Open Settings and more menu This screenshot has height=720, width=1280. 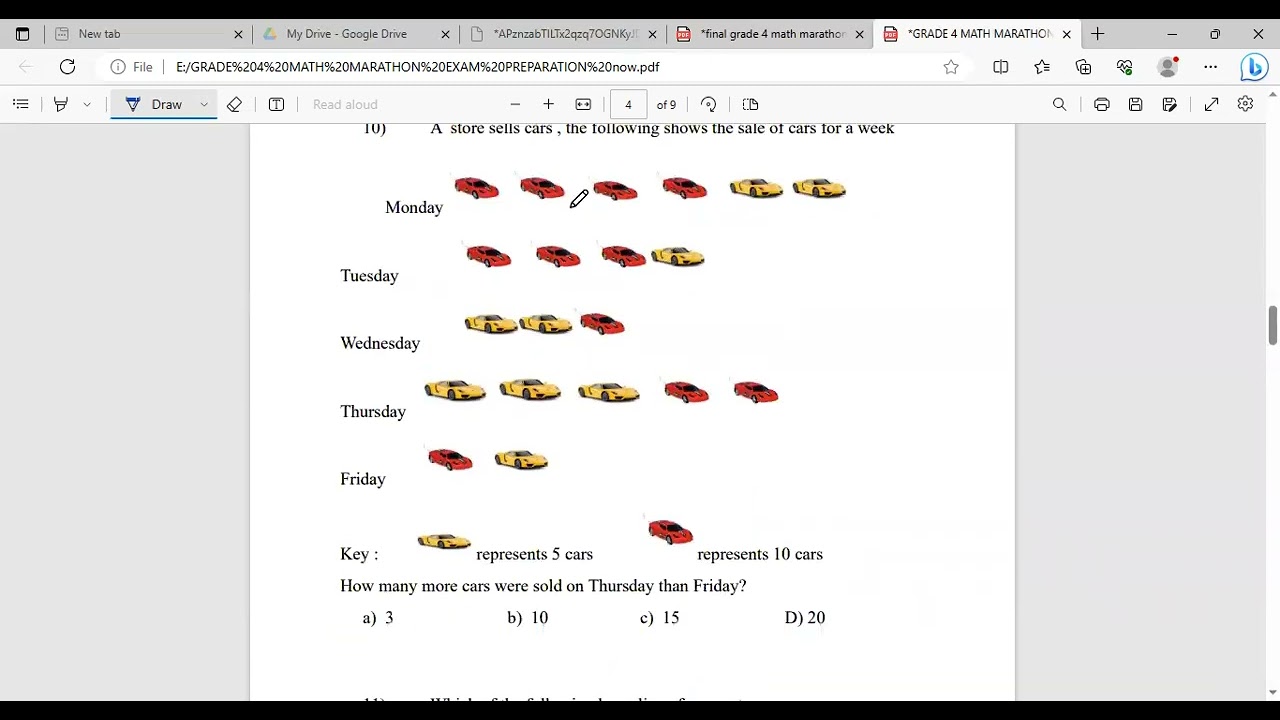coord(1211,67)
